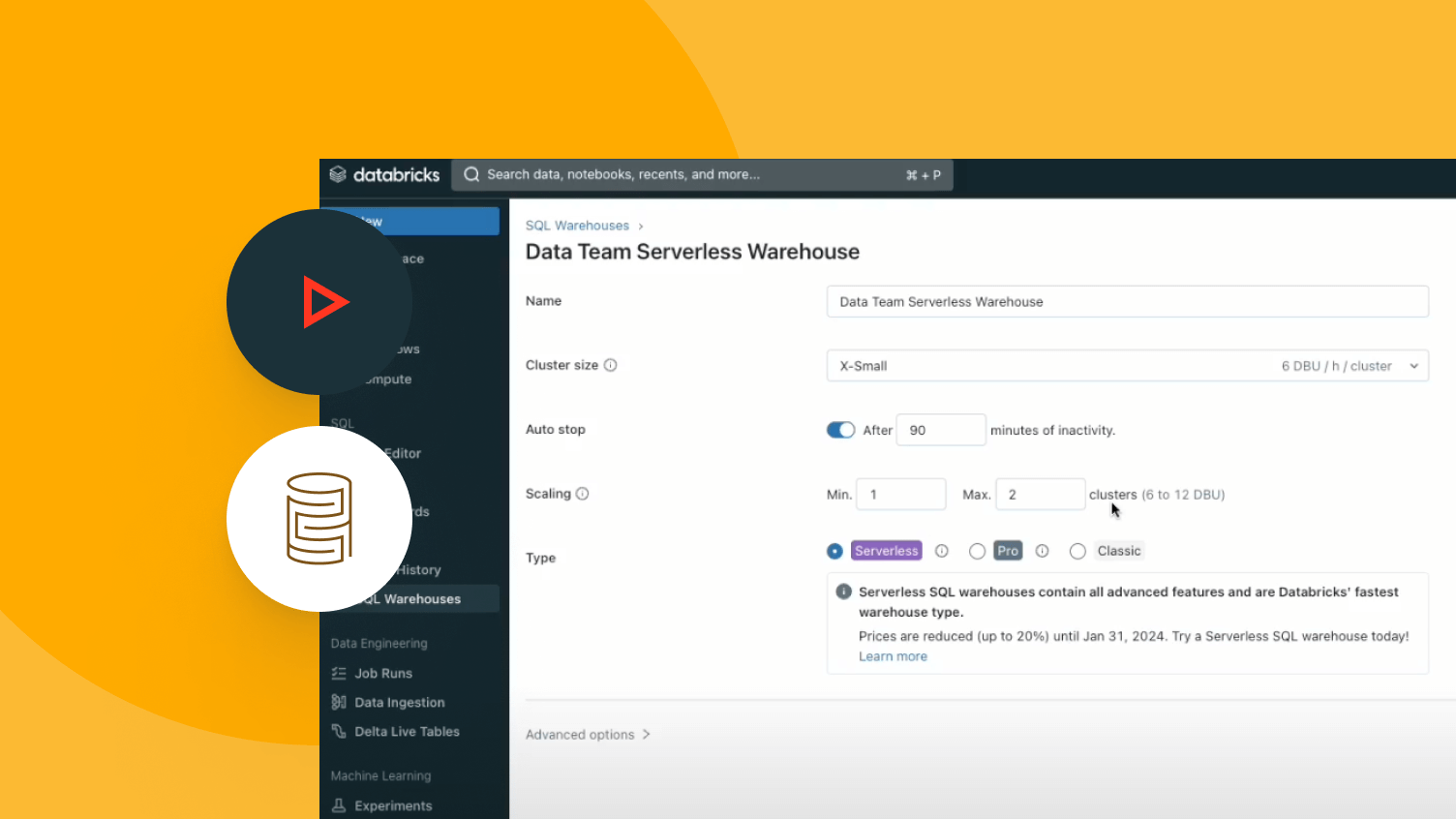The image size is (1456, 819).
Task: Click the database cylinder icon
Action: (319, 519)
